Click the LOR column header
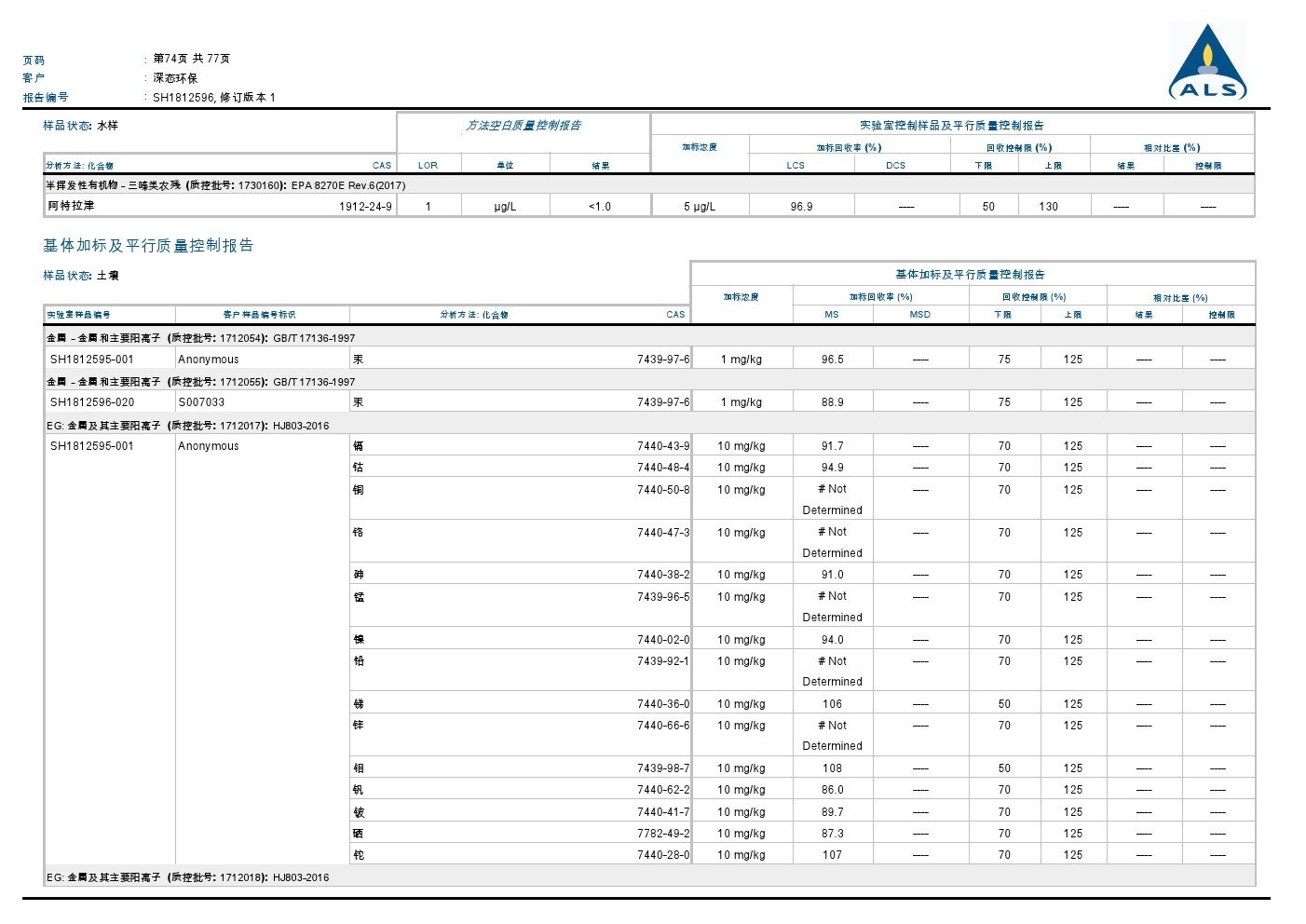Viewport: 1306px width, 924px height. point(428,166)
